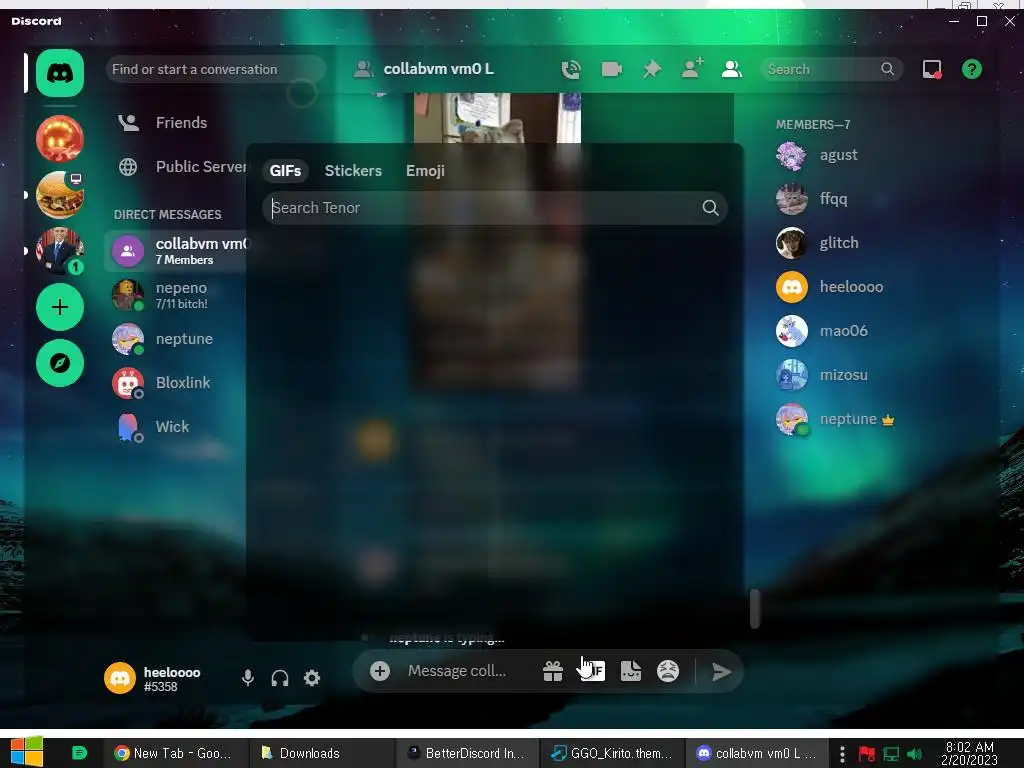Switch to the Emoji tab
The image size is (1024, 768).
(x=425, y=170)
